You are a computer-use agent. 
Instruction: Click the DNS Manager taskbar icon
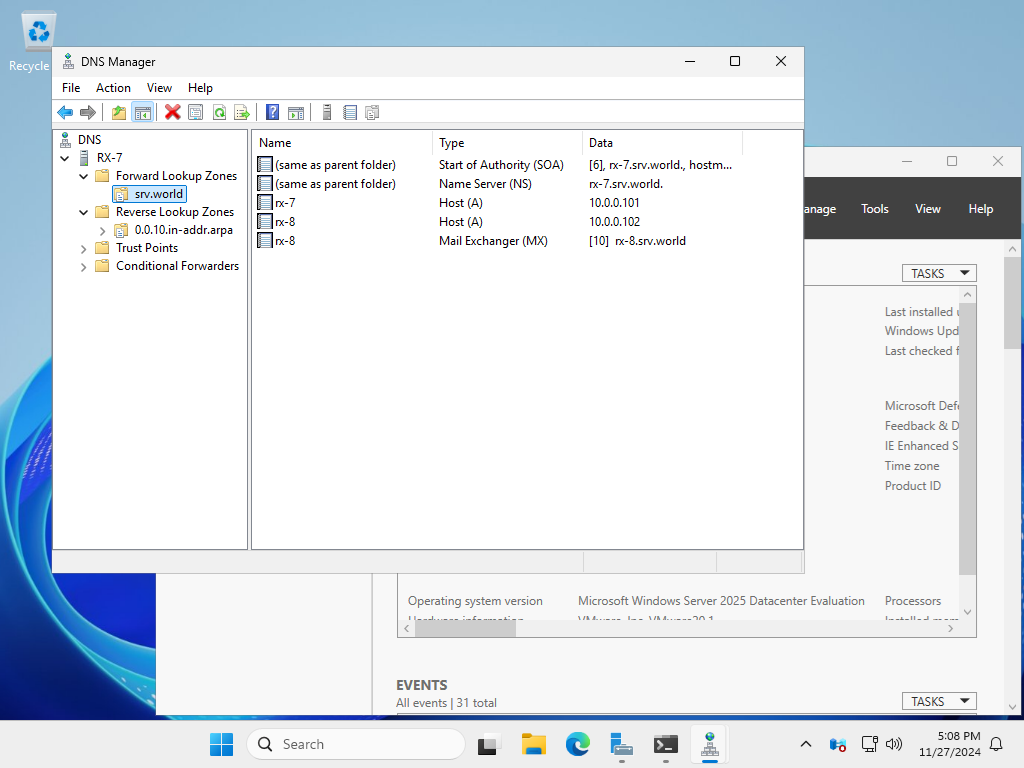709,744
